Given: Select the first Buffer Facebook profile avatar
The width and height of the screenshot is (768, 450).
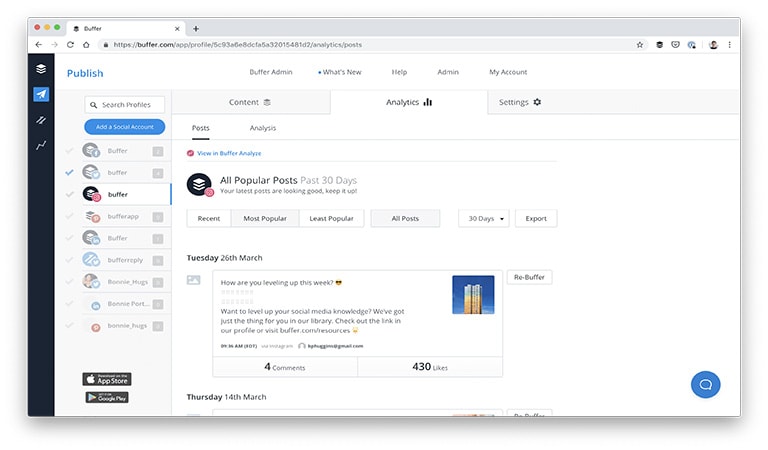Looking at the screenshot, I should coord(91,150).
